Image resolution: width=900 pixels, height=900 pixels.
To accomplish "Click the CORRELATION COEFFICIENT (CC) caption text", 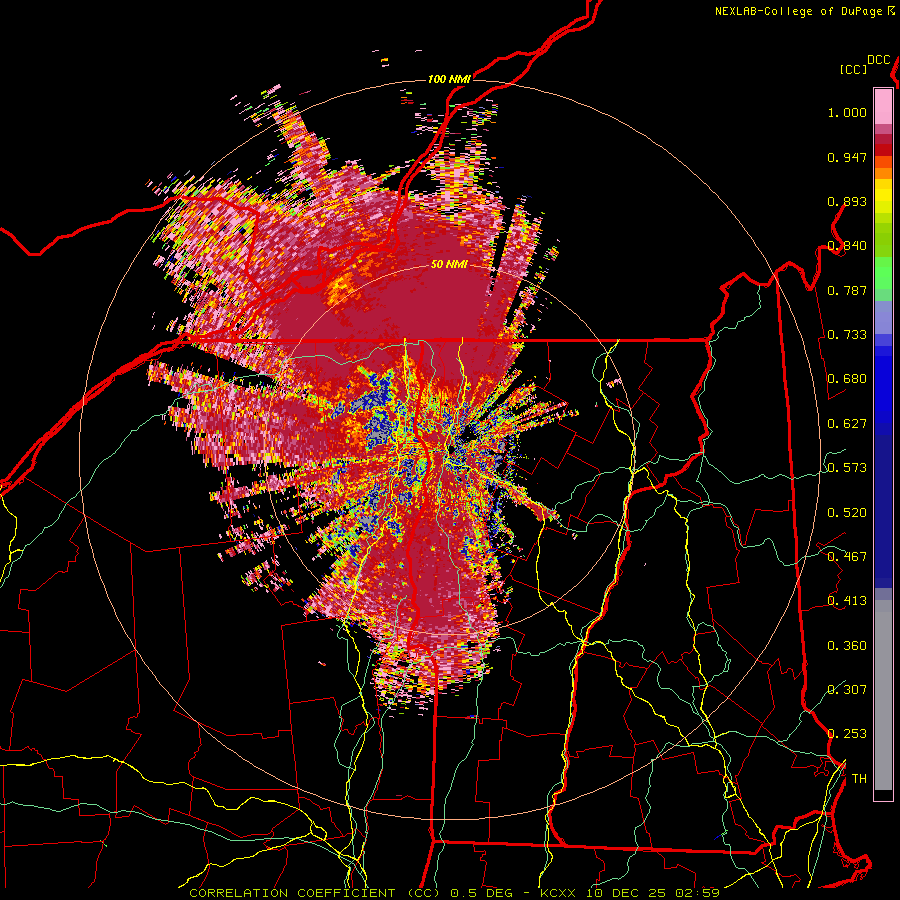I will pyautogui.click(x=314, y=893).
